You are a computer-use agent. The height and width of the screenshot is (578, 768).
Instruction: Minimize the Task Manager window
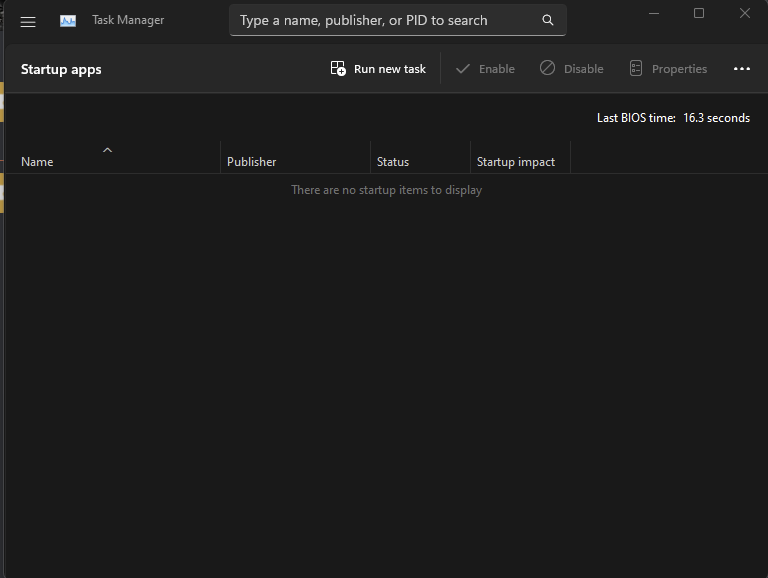pos(654,13)
